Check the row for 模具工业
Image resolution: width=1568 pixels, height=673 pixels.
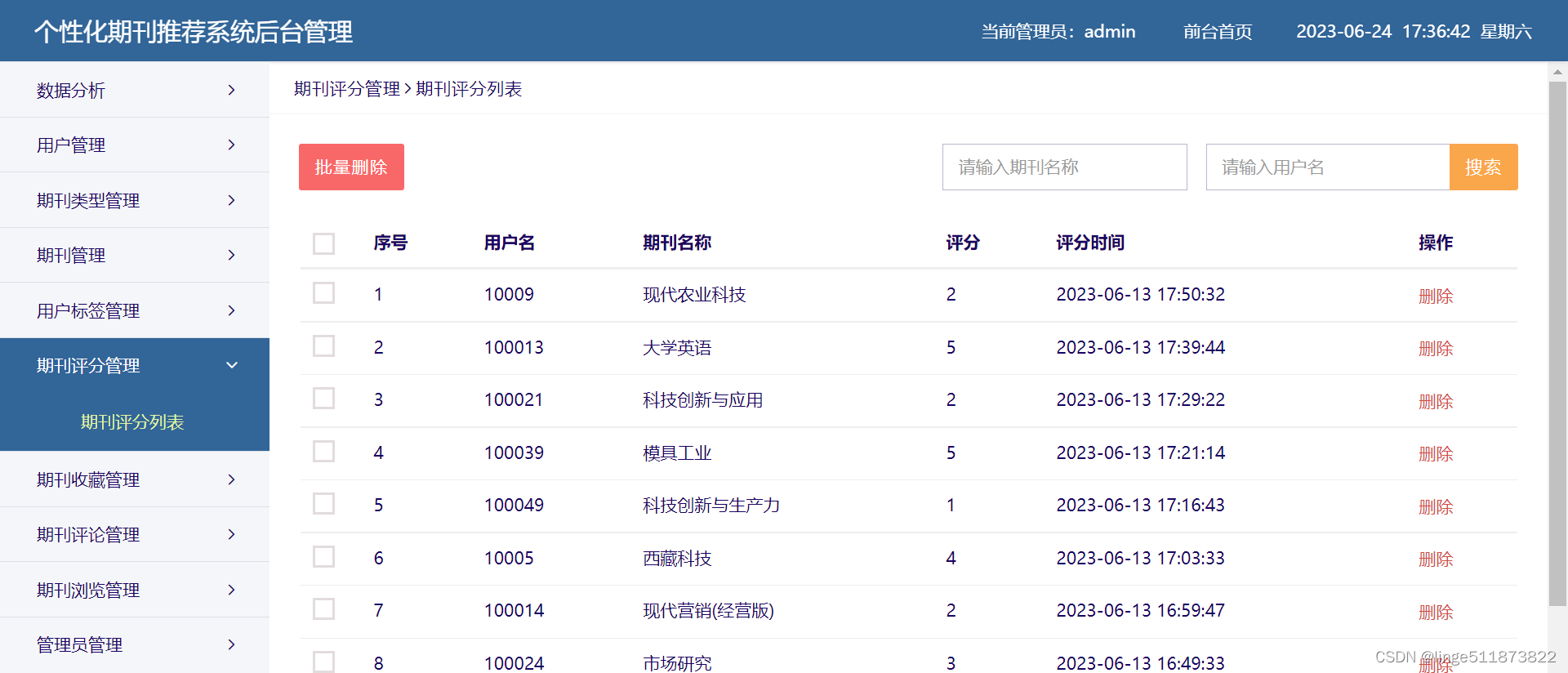coord(324,452)
